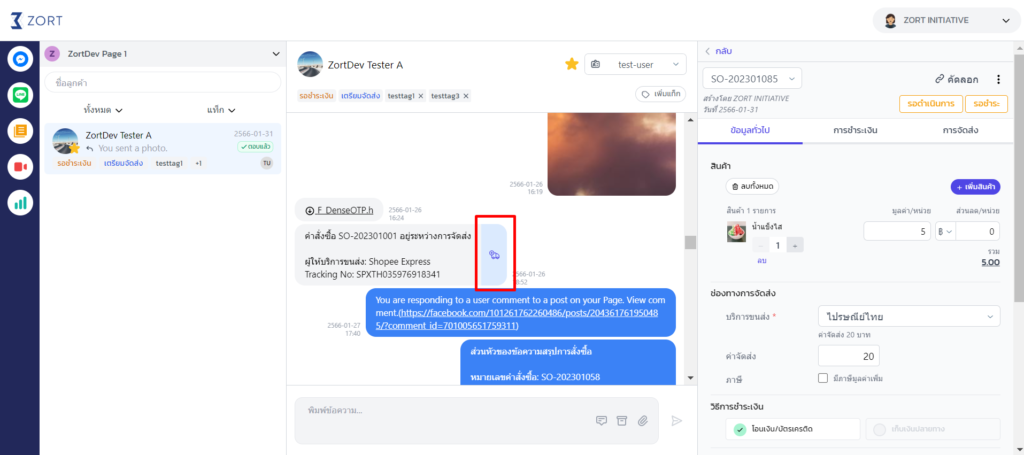Open the green statistics chart sidebar icon

pyautogui.click(x=20, y=203)
